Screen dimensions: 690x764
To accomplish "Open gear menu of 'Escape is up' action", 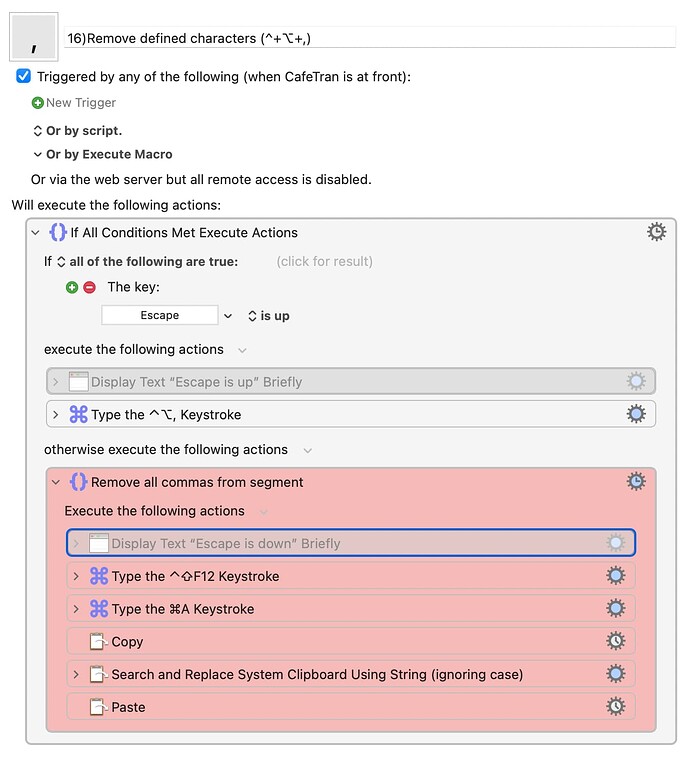I will tap(636, 381).
